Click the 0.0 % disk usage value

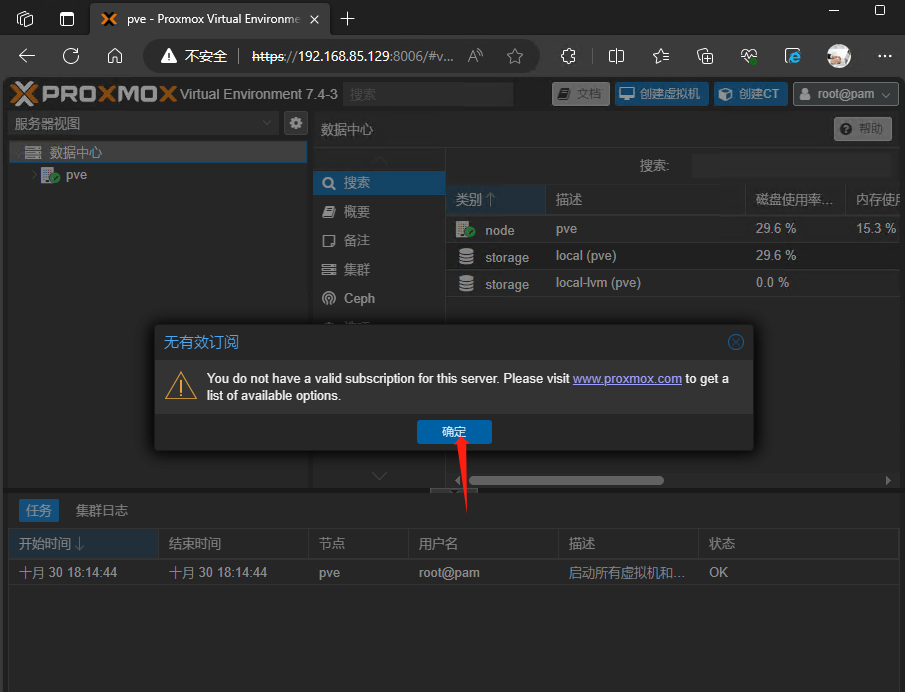[772, 283]
